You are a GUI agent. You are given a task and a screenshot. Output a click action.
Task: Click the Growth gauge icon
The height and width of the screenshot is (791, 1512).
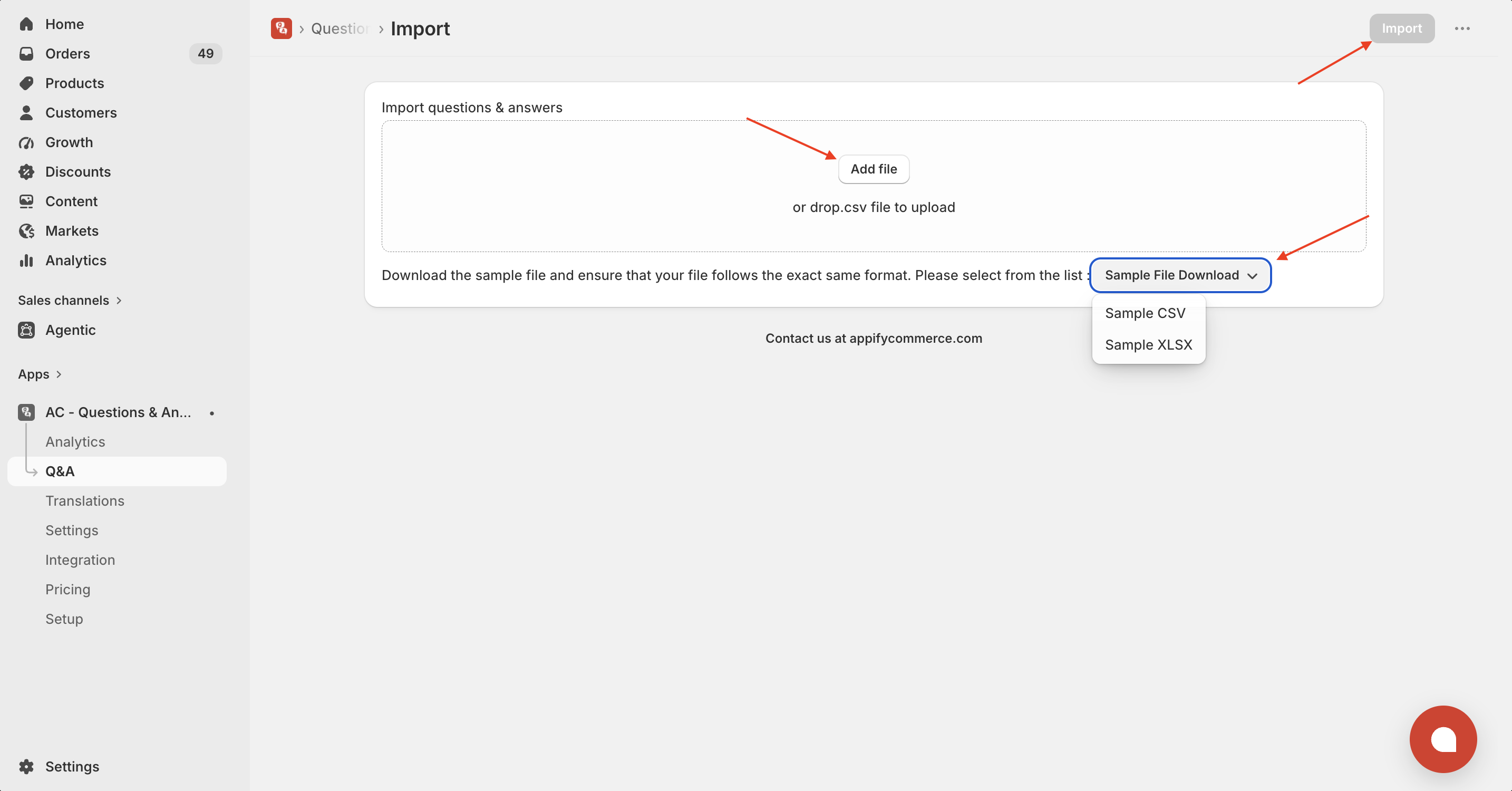point(26,142)
